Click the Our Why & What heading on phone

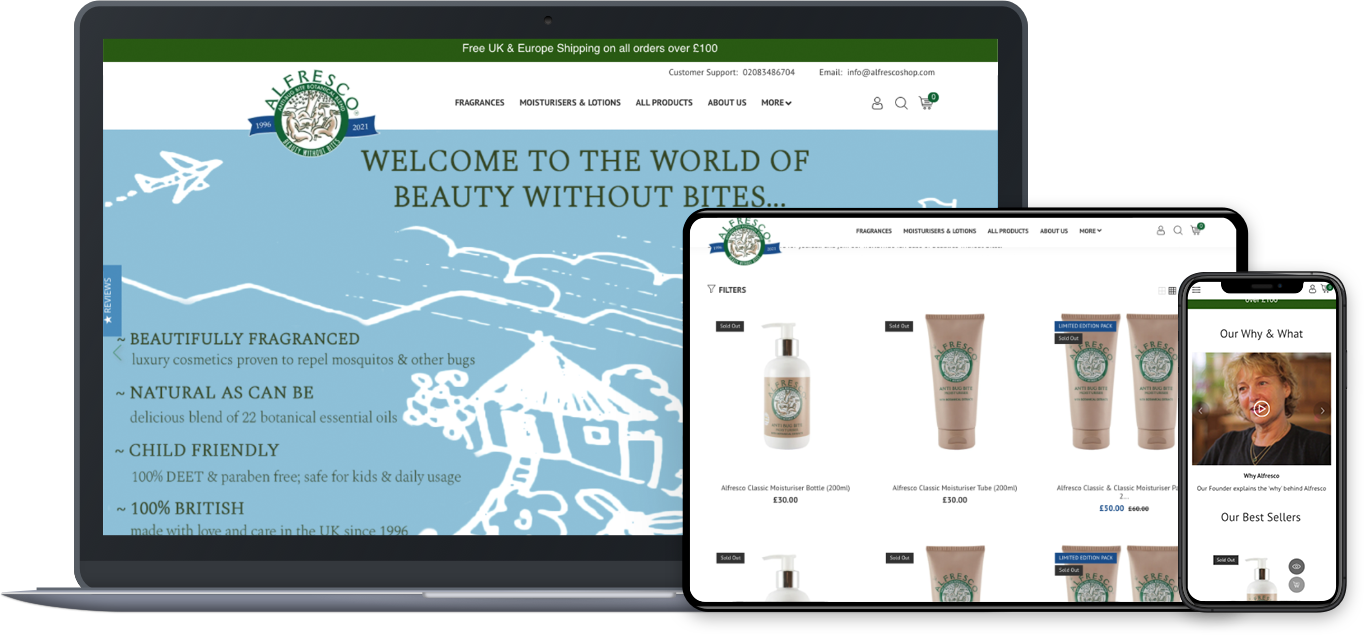click(x=1261, y=334)
